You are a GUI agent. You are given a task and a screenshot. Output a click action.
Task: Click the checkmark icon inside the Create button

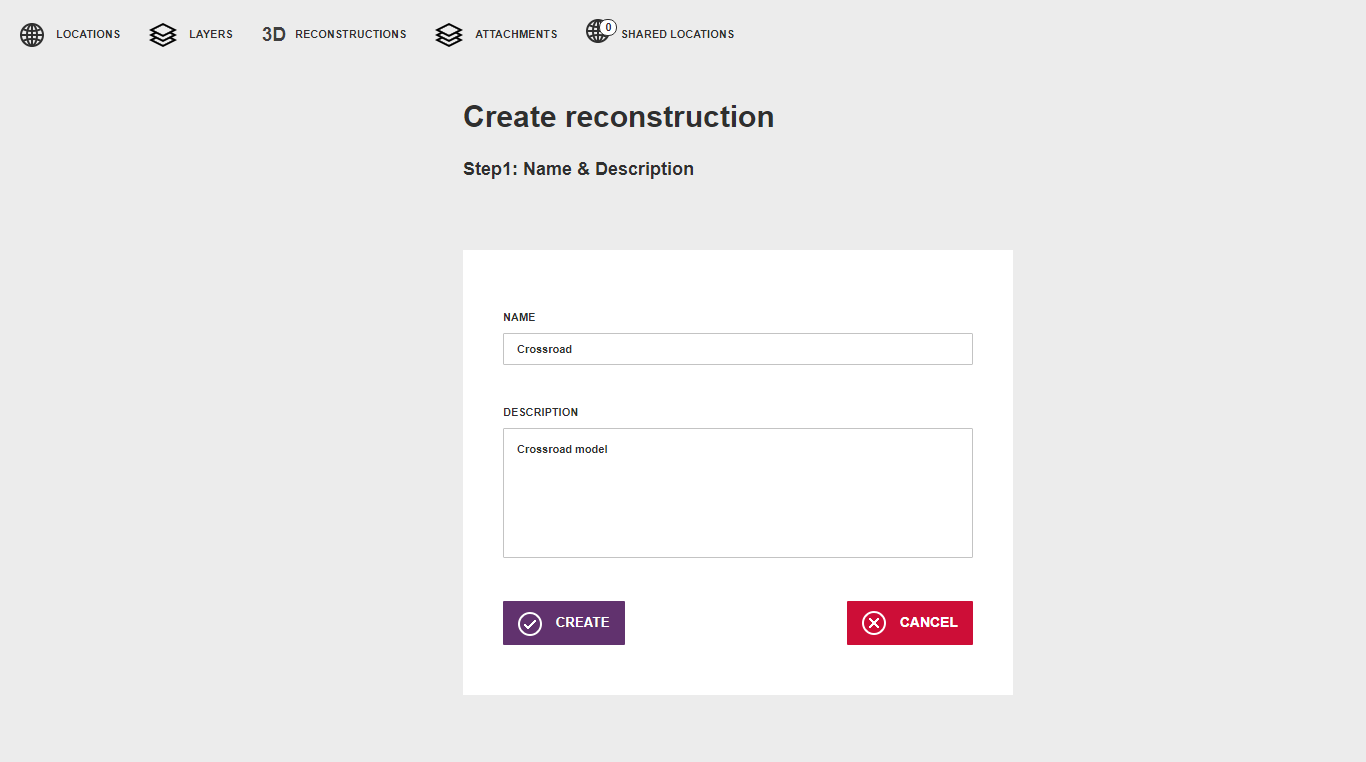(530, 623)
